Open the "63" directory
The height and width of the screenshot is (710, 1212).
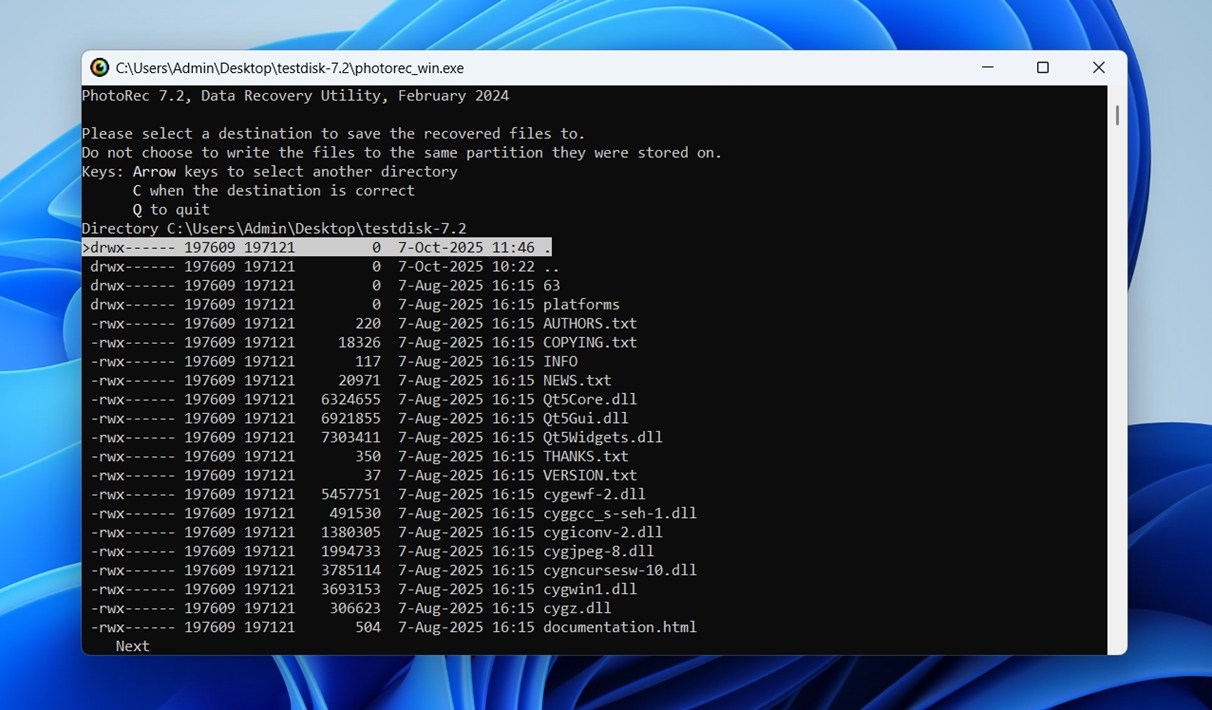tap(553, 285)
